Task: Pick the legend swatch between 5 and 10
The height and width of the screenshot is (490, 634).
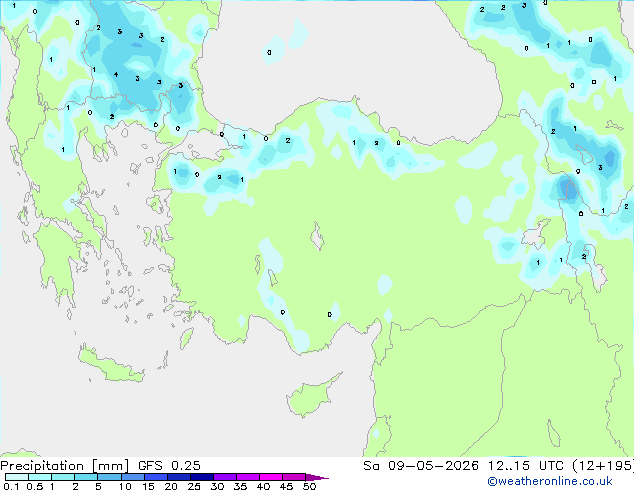Action: coord(110,477)
